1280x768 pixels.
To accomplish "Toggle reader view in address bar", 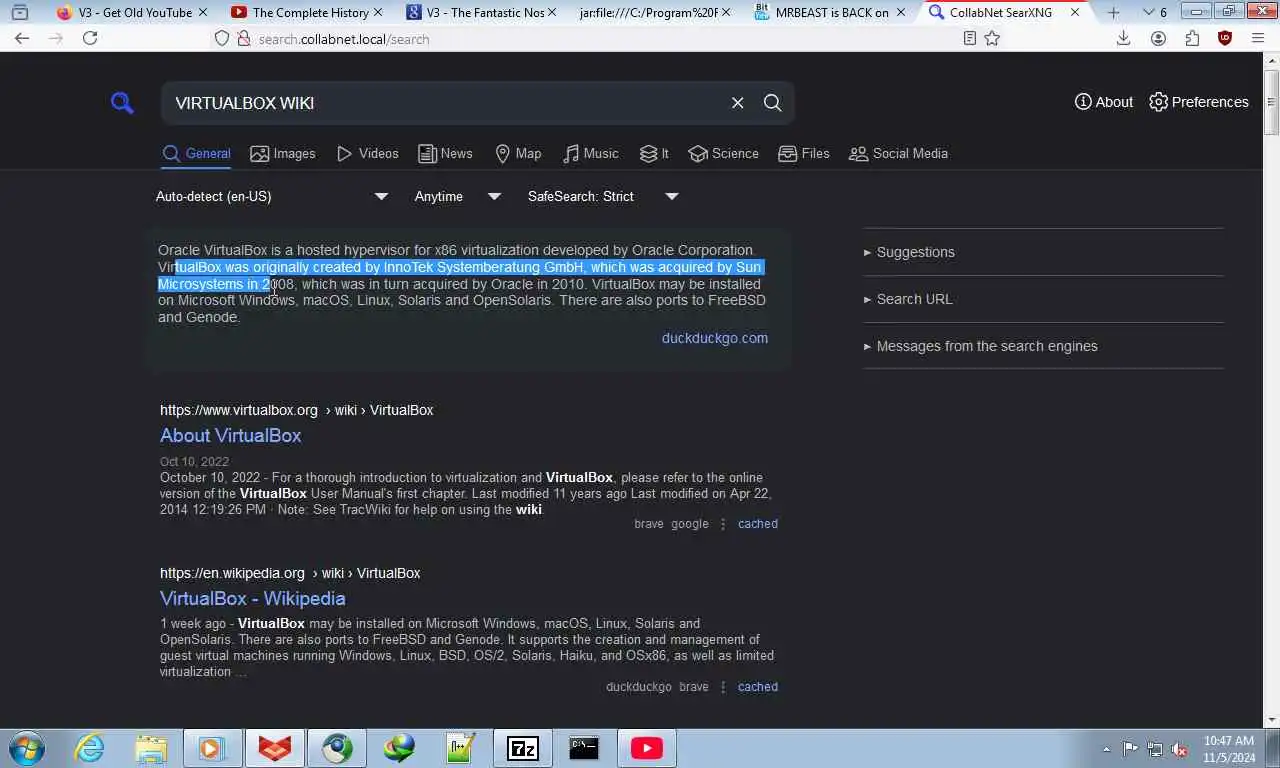I will click(969, 38).
